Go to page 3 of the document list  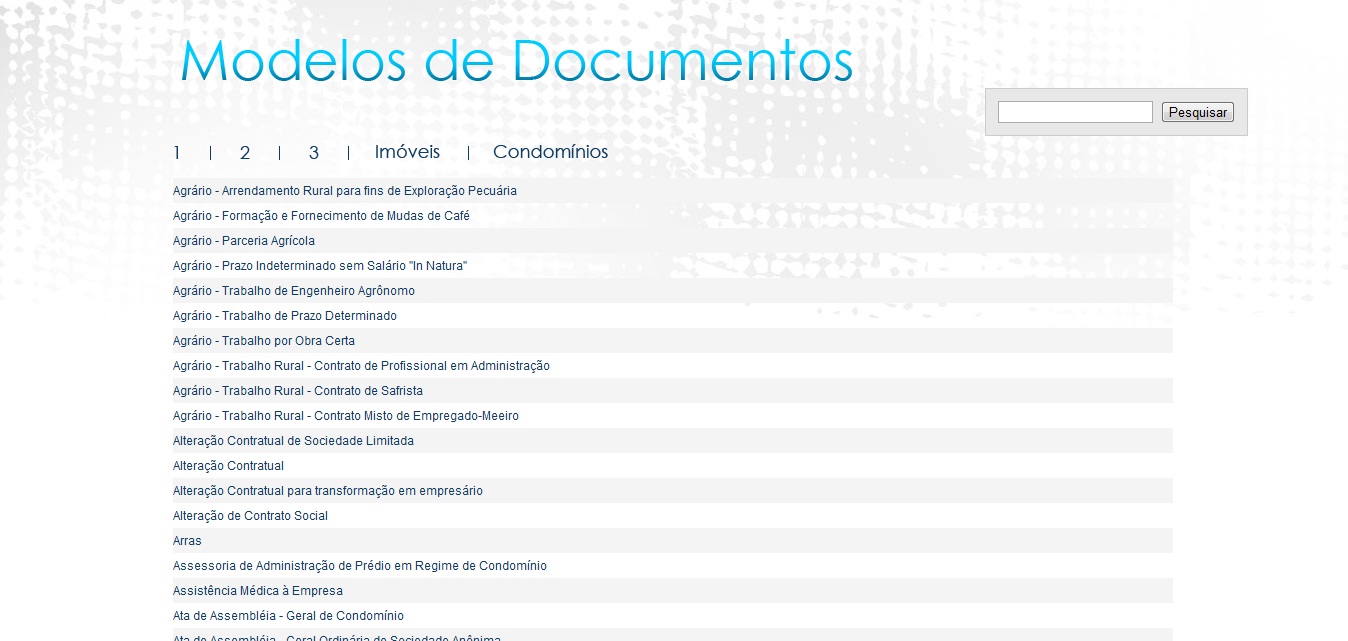(x=313, y=152)
